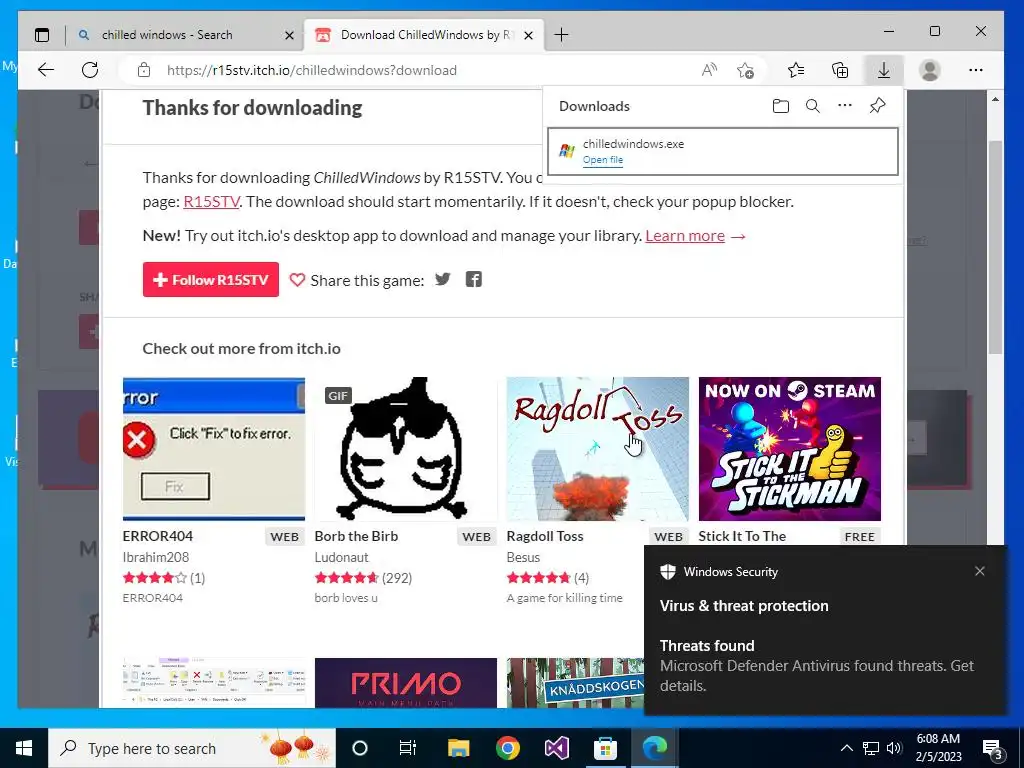
Task: Close the chilled windows Search tab
Action: [289, 35]
